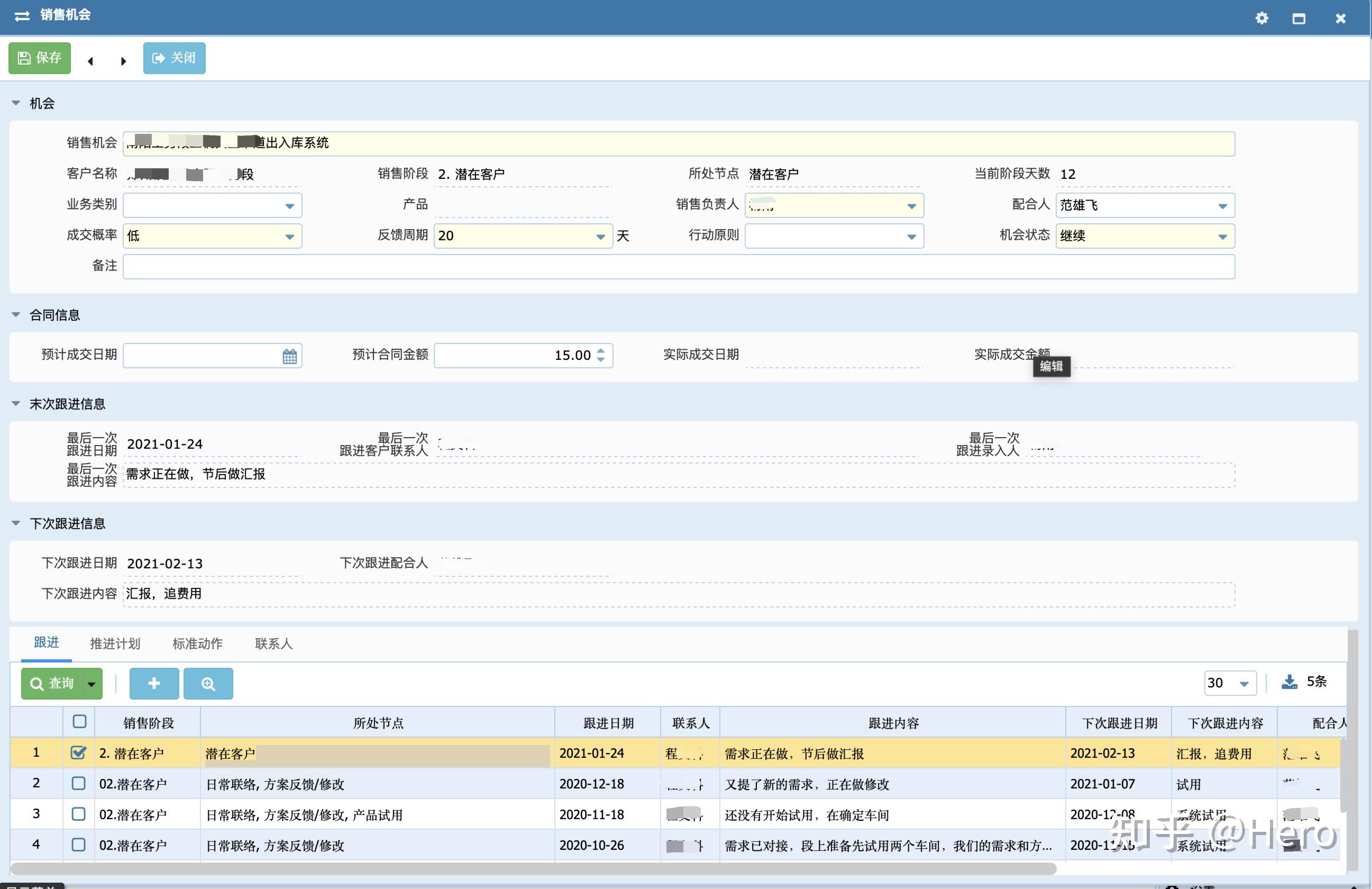Check the checkbox in row 4

(x=78, y=844)
